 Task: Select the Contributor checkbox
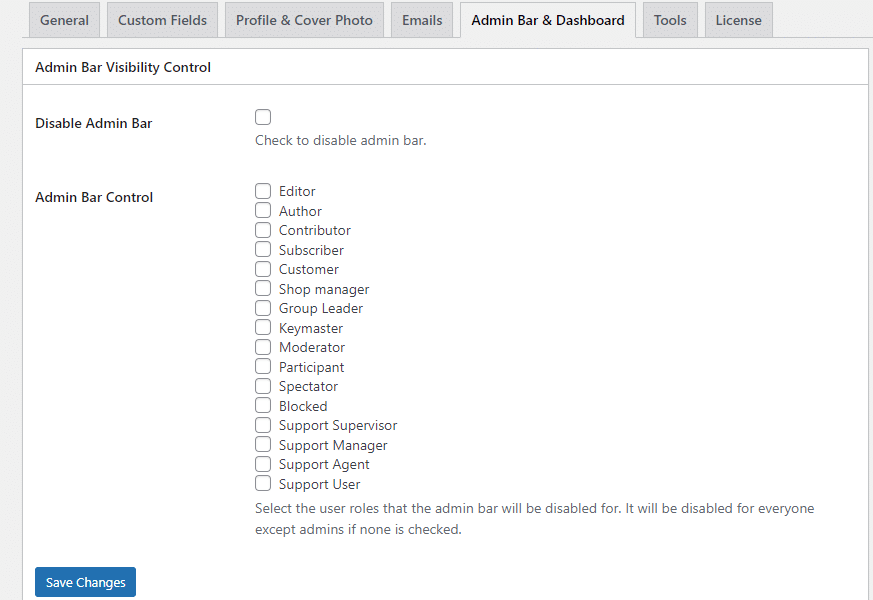(262, 230)
